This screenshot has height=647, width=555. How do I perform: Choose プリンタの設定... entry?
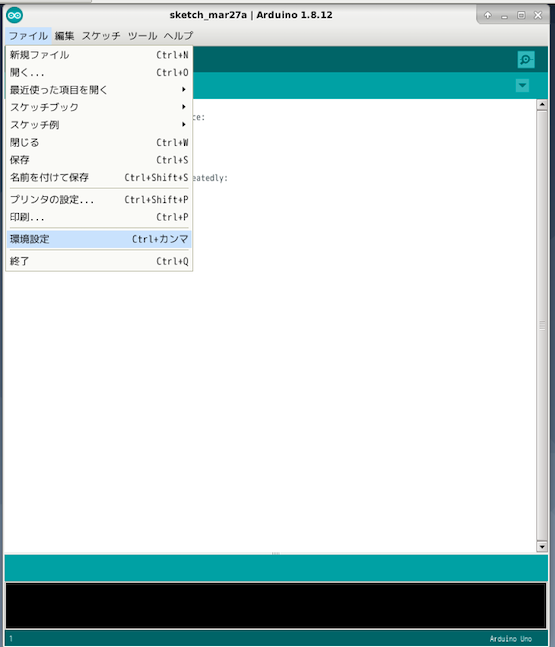(99, 200)
